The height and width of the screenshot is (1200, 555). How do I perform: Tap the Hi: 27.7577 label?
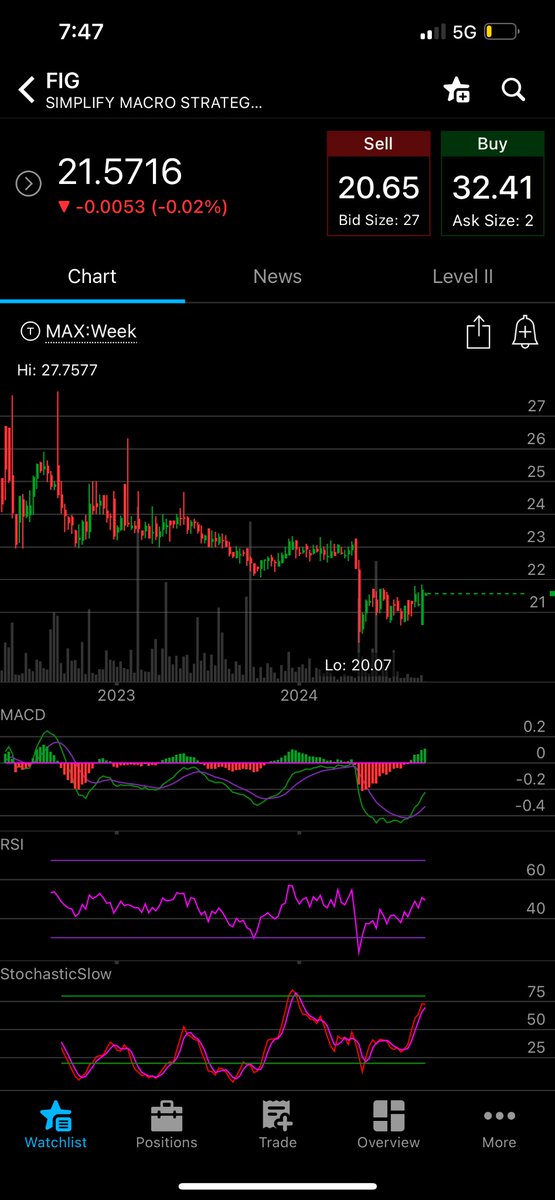click(x=57, y=370)
